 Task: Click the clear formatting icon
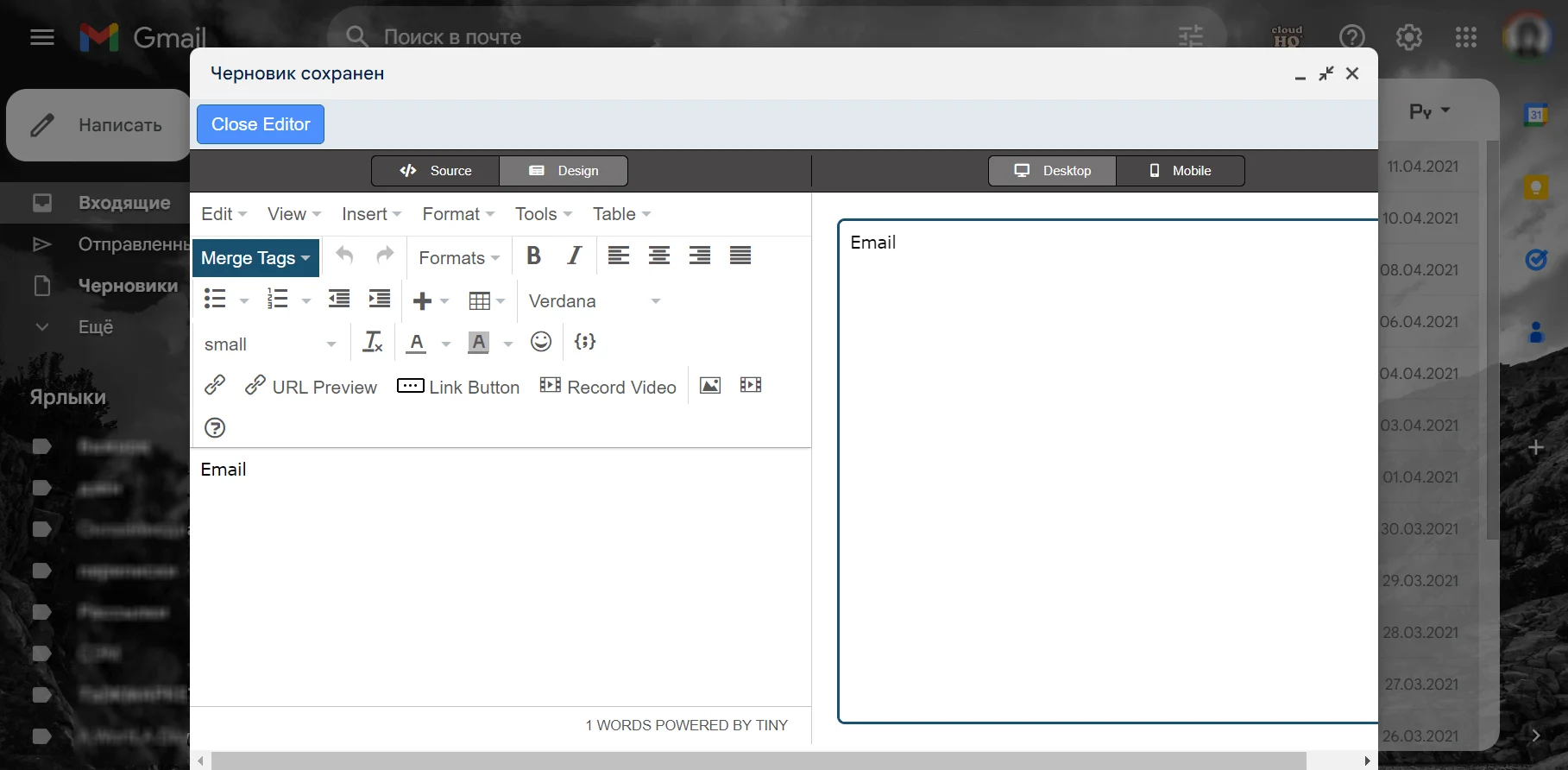[372, 343]
